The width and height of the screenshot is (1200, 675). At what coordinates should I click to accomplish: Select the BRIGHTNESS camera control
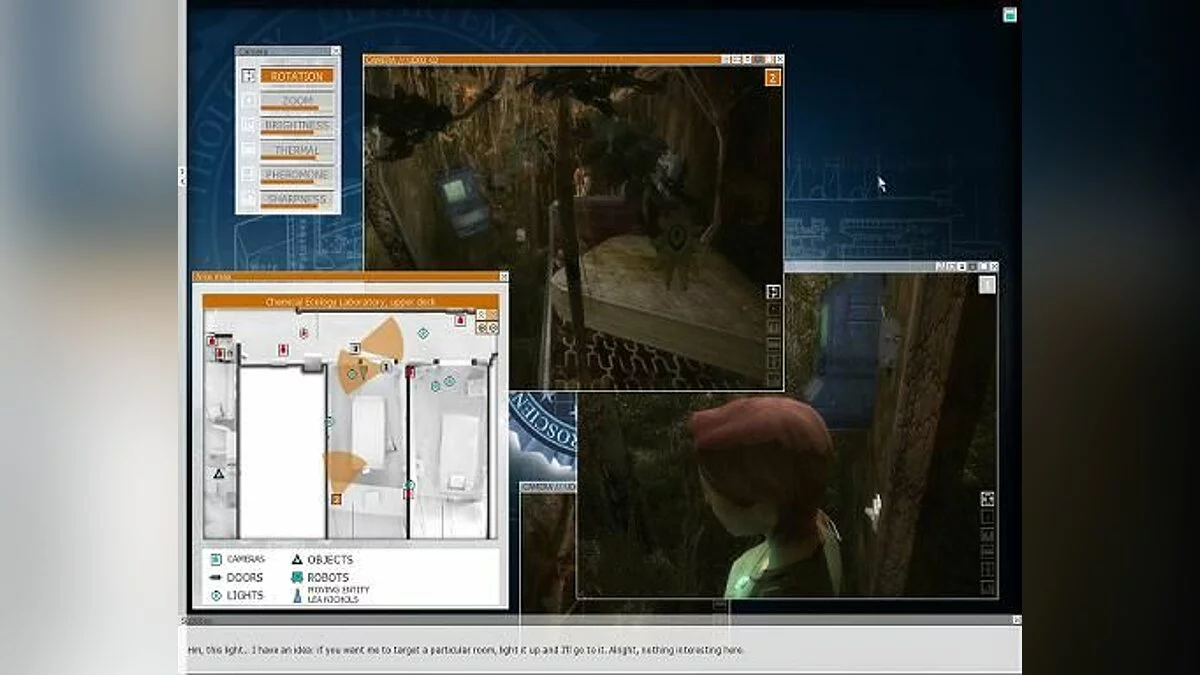point(297,126)
